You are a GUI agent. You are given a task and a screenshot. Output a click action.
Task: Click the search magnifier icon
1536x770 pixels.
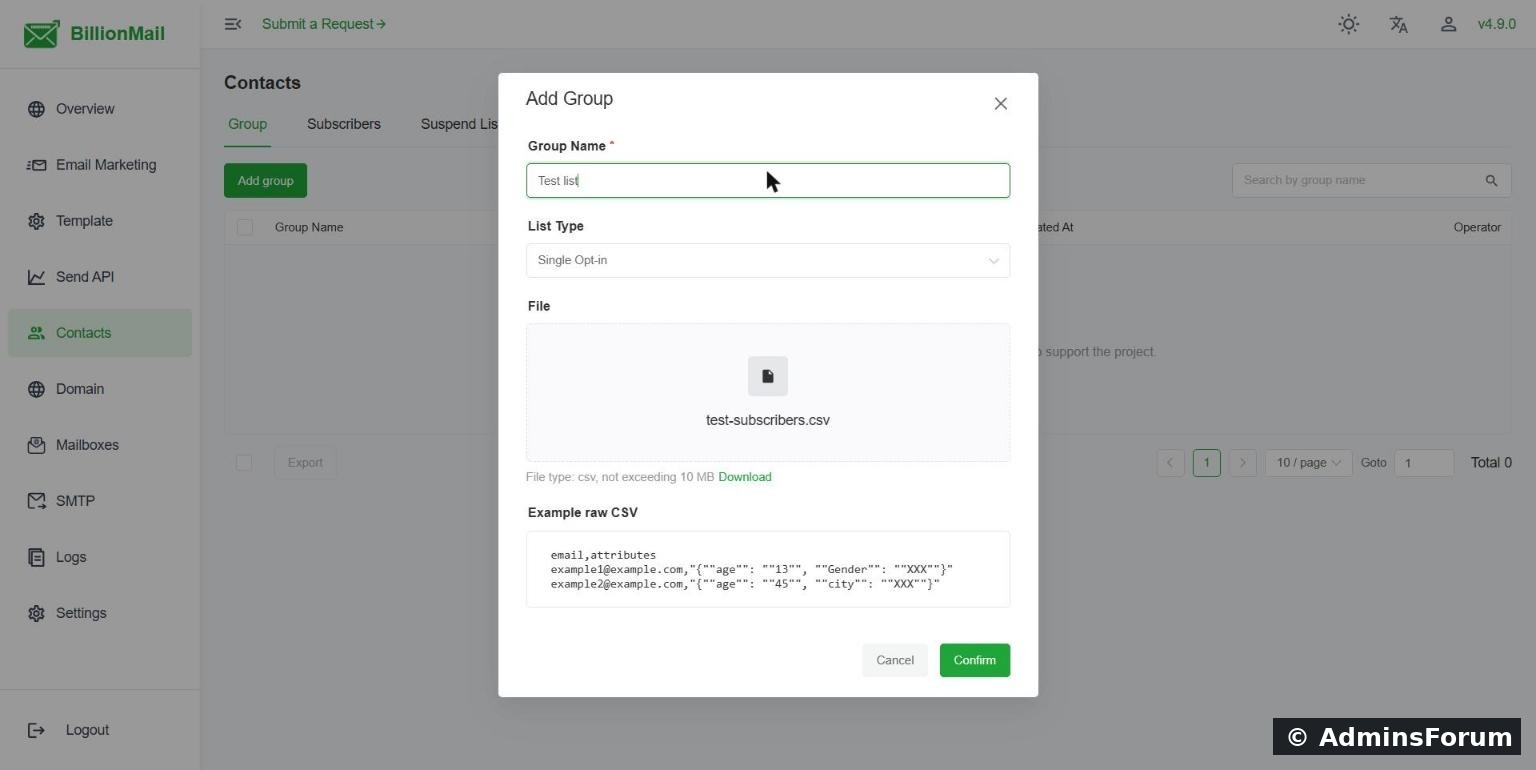(1491, 181)
